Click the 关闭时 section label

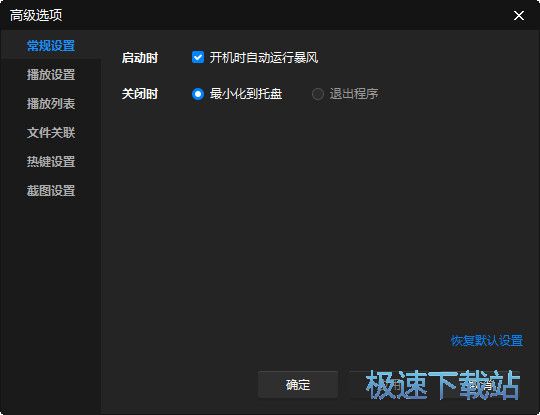click(x=139, y=94)
